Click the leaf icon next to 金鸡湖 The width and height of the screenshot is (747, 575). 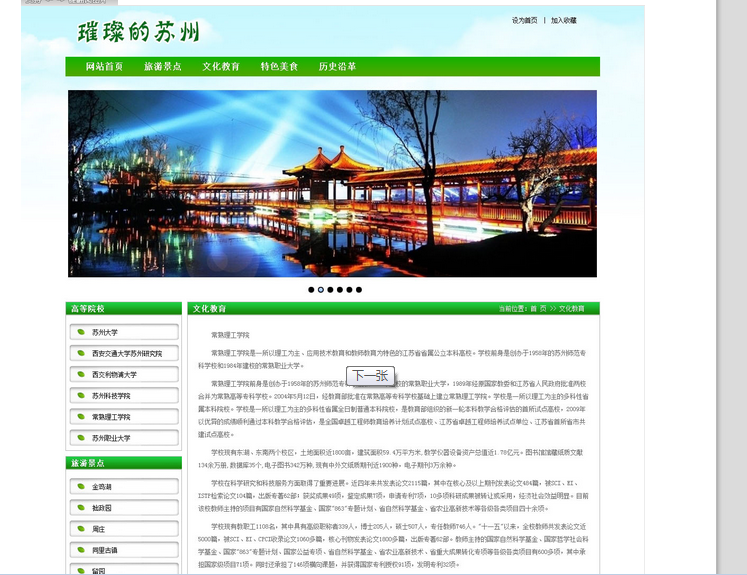(79, 486)
